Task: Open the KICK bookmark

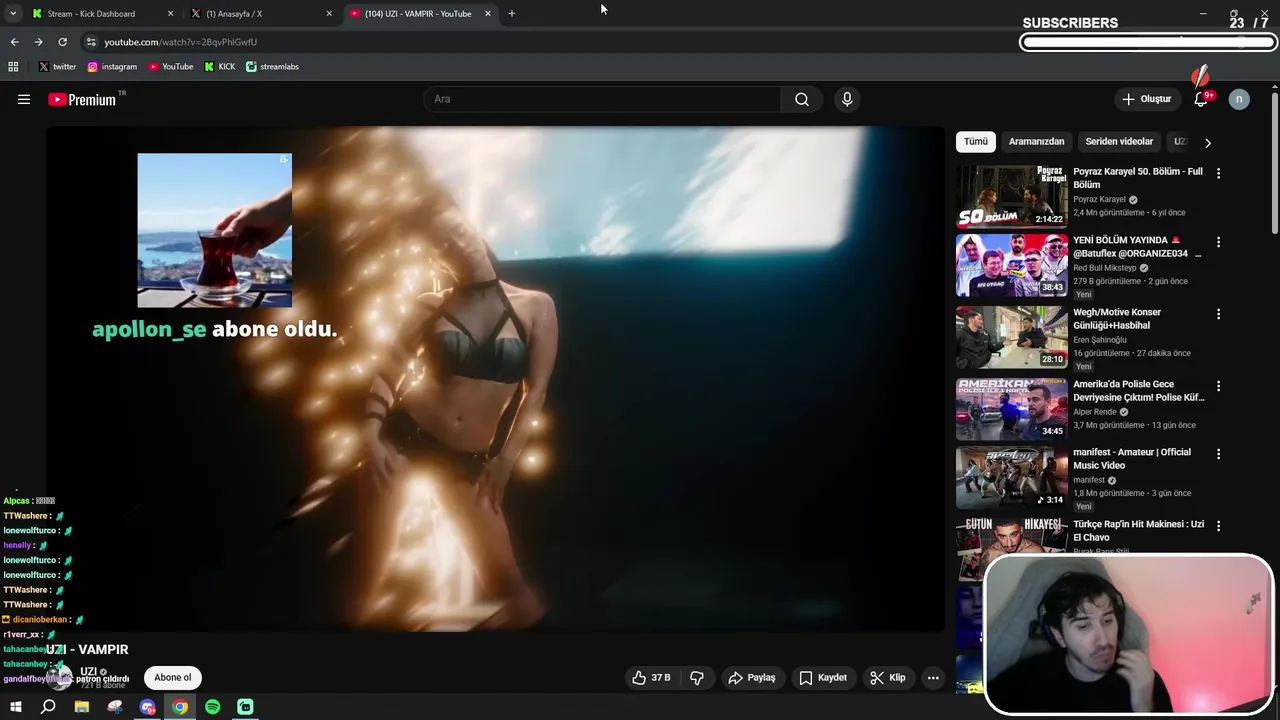Action: pyautogui.click(x=220, y=67)
